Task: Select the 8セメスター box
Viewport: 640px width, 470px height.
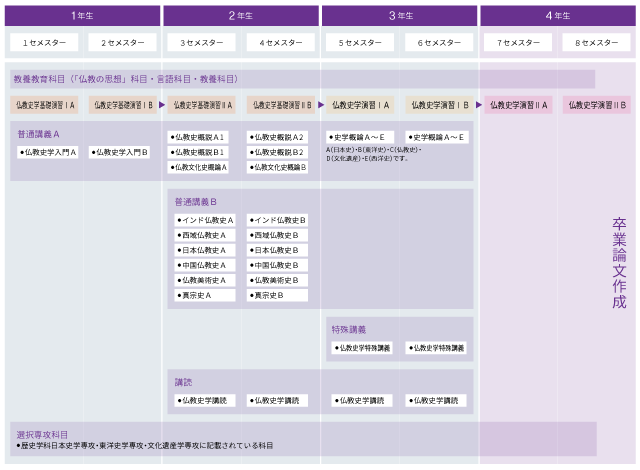Action: (596, 42)
